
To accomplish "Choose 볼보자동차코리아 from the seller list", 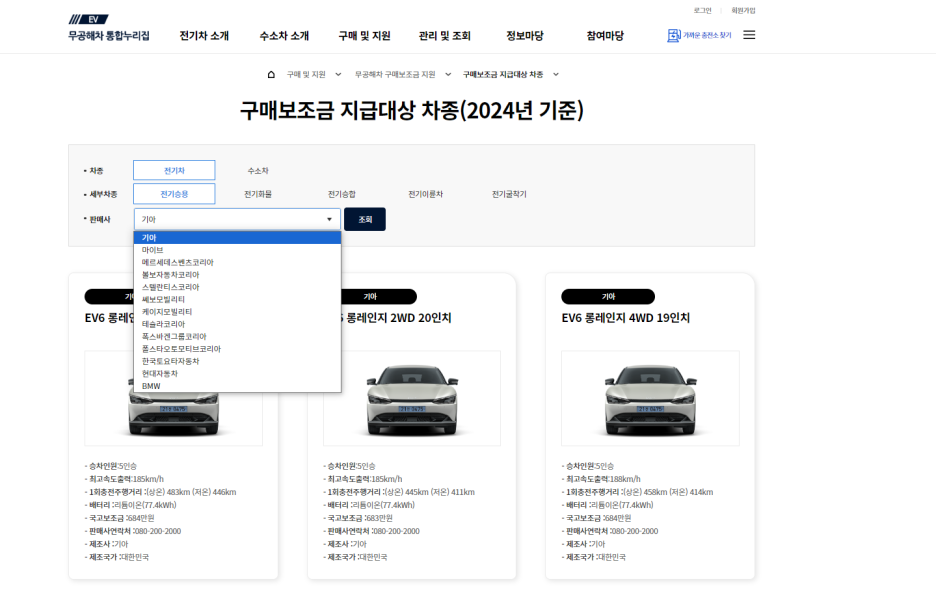I will 238,275.
